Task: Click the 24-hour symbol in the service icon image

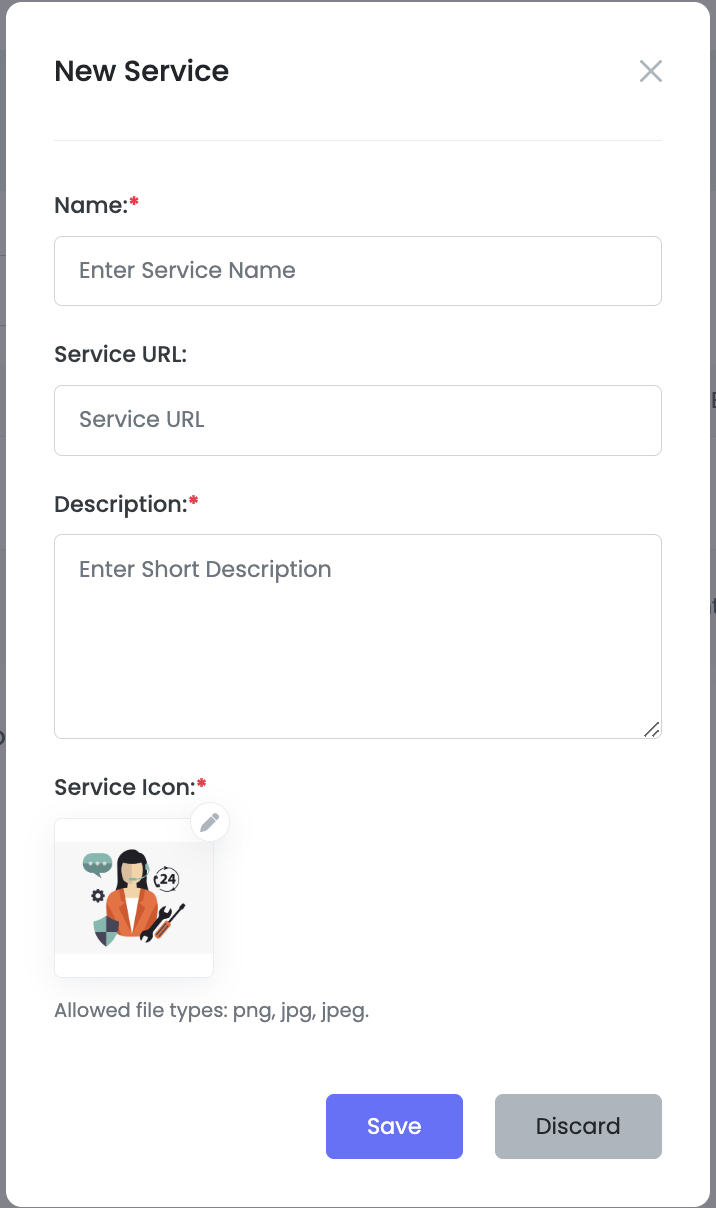Action: click(167, 879)
